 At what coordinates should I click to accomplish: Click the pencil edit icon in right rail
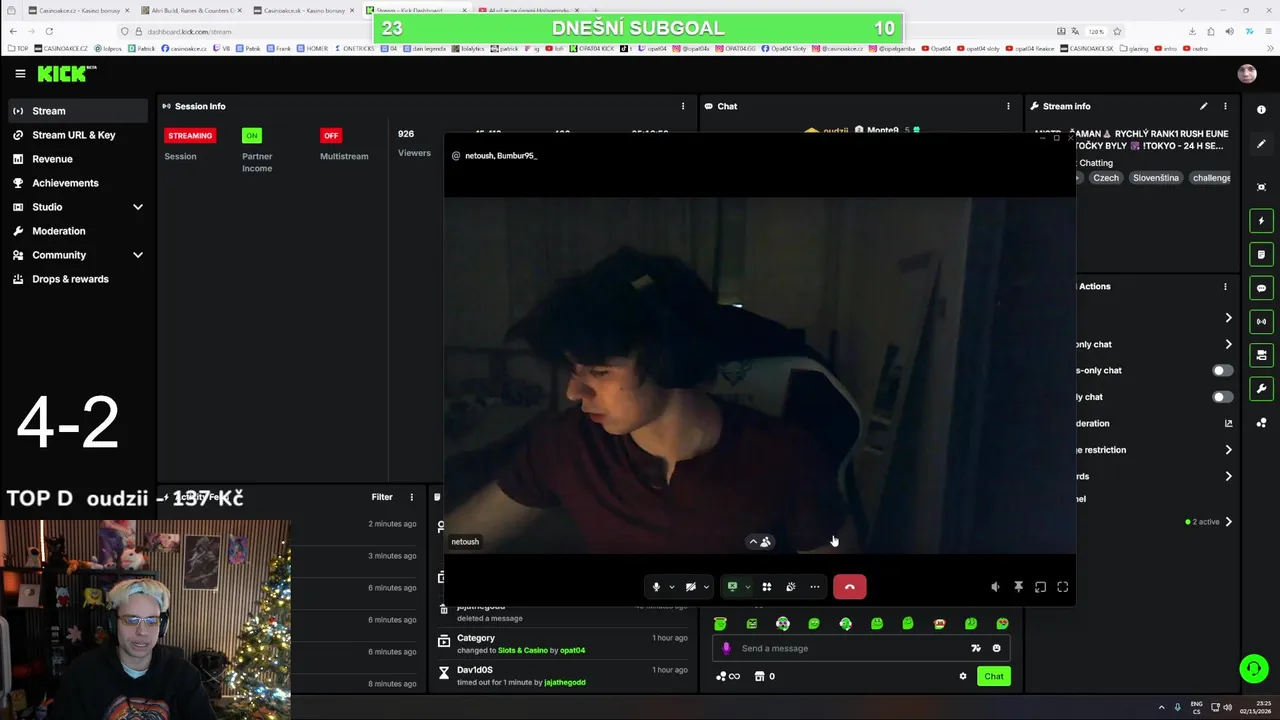click(x=1261, y=144)
